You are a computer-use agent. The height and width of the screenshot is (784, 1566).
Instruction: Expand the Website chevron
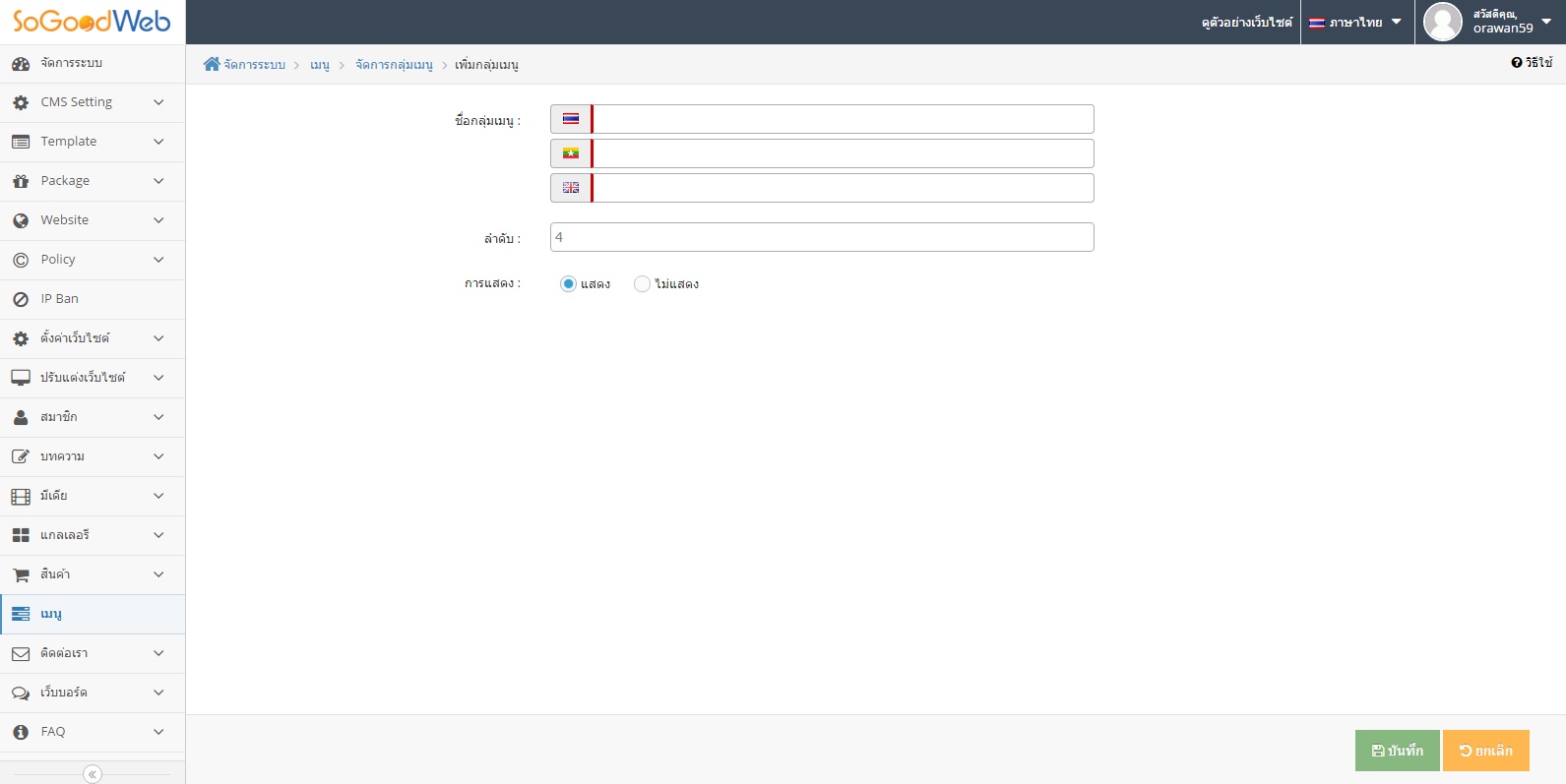[158, 220]
